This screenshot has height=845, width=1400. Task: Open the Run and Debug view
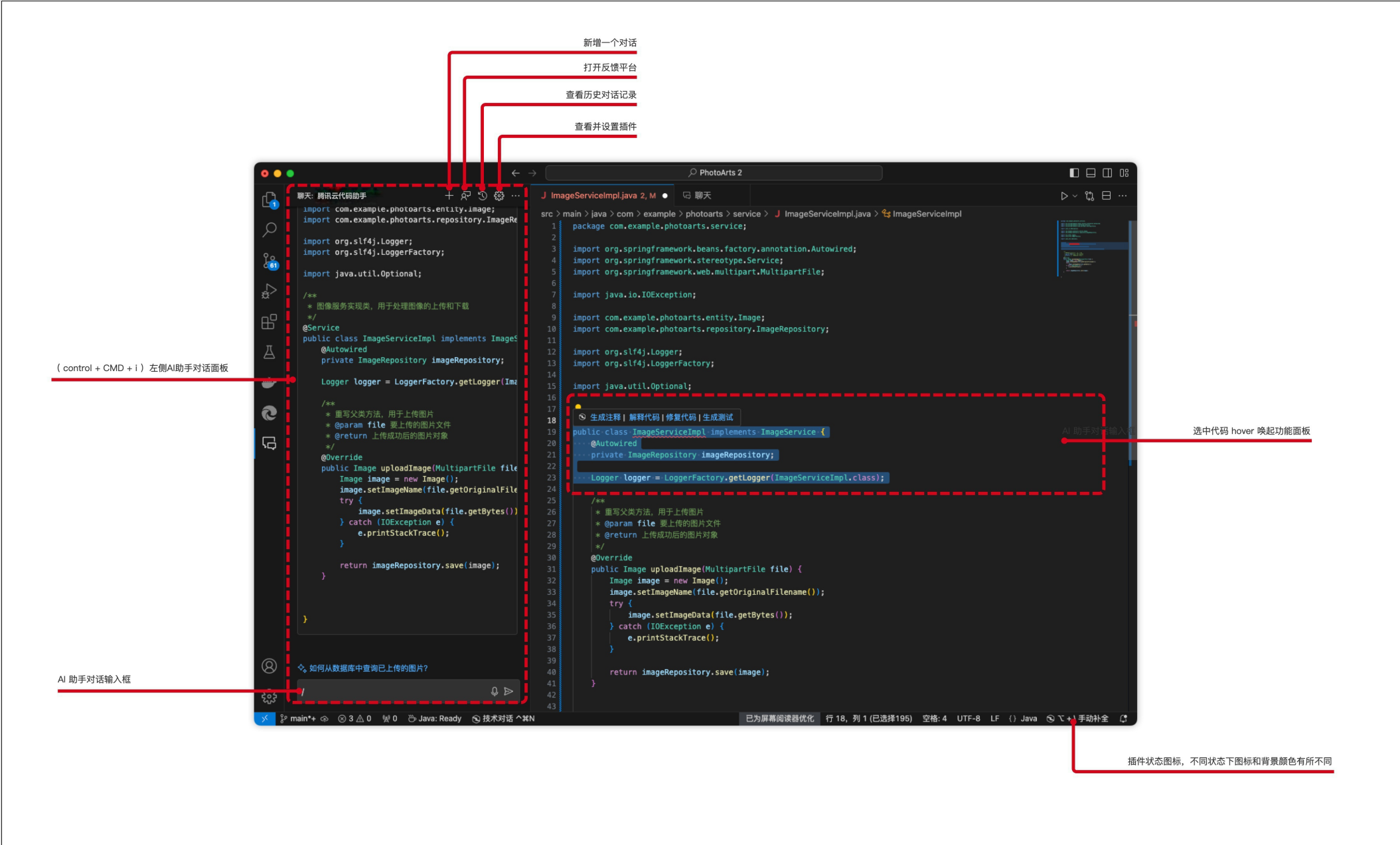click(x=270, y=290)
